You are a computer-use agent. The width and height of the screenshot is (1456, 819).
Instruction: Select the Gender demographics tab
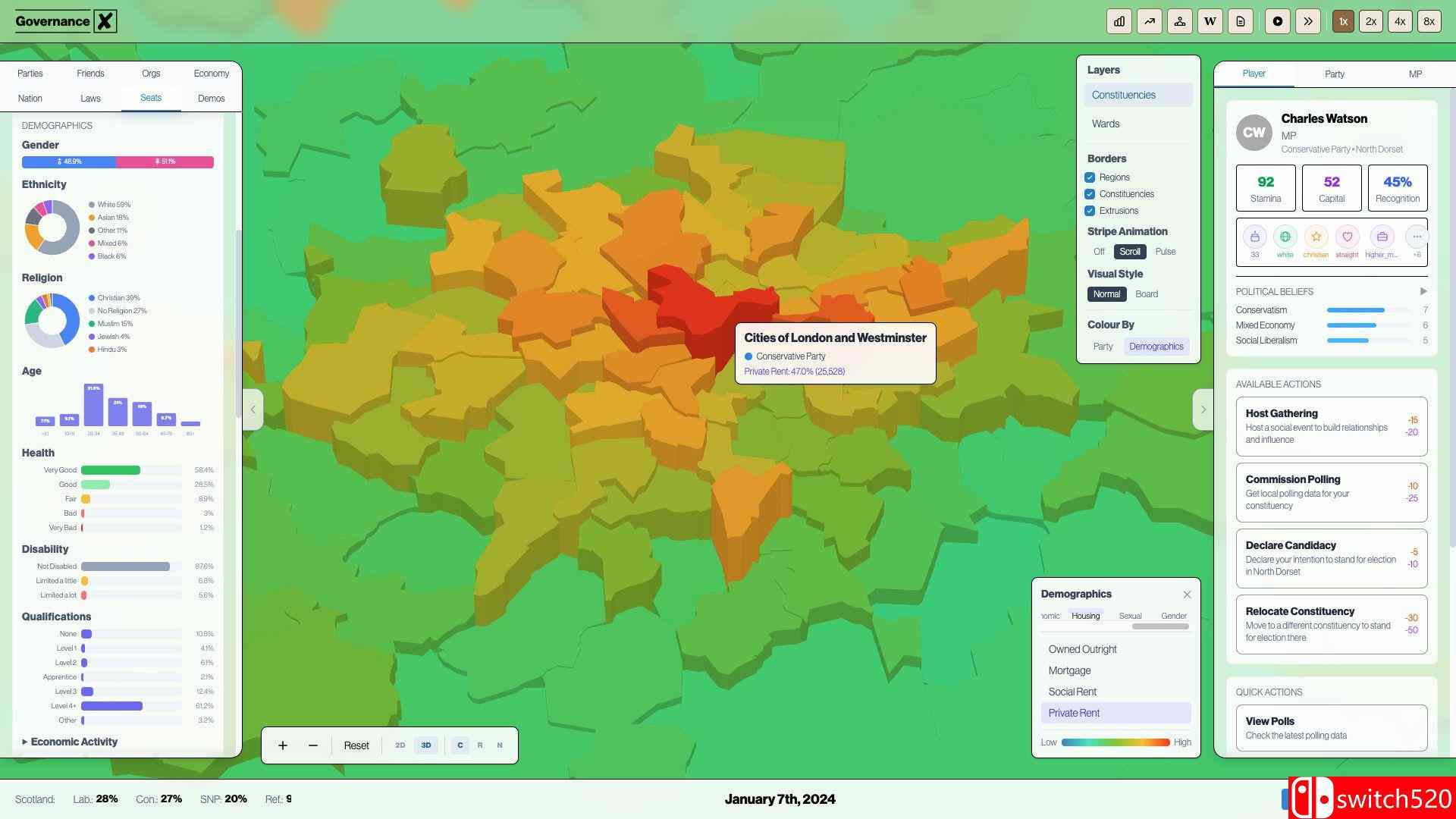pyautogui.click(x=1173, y=616)
